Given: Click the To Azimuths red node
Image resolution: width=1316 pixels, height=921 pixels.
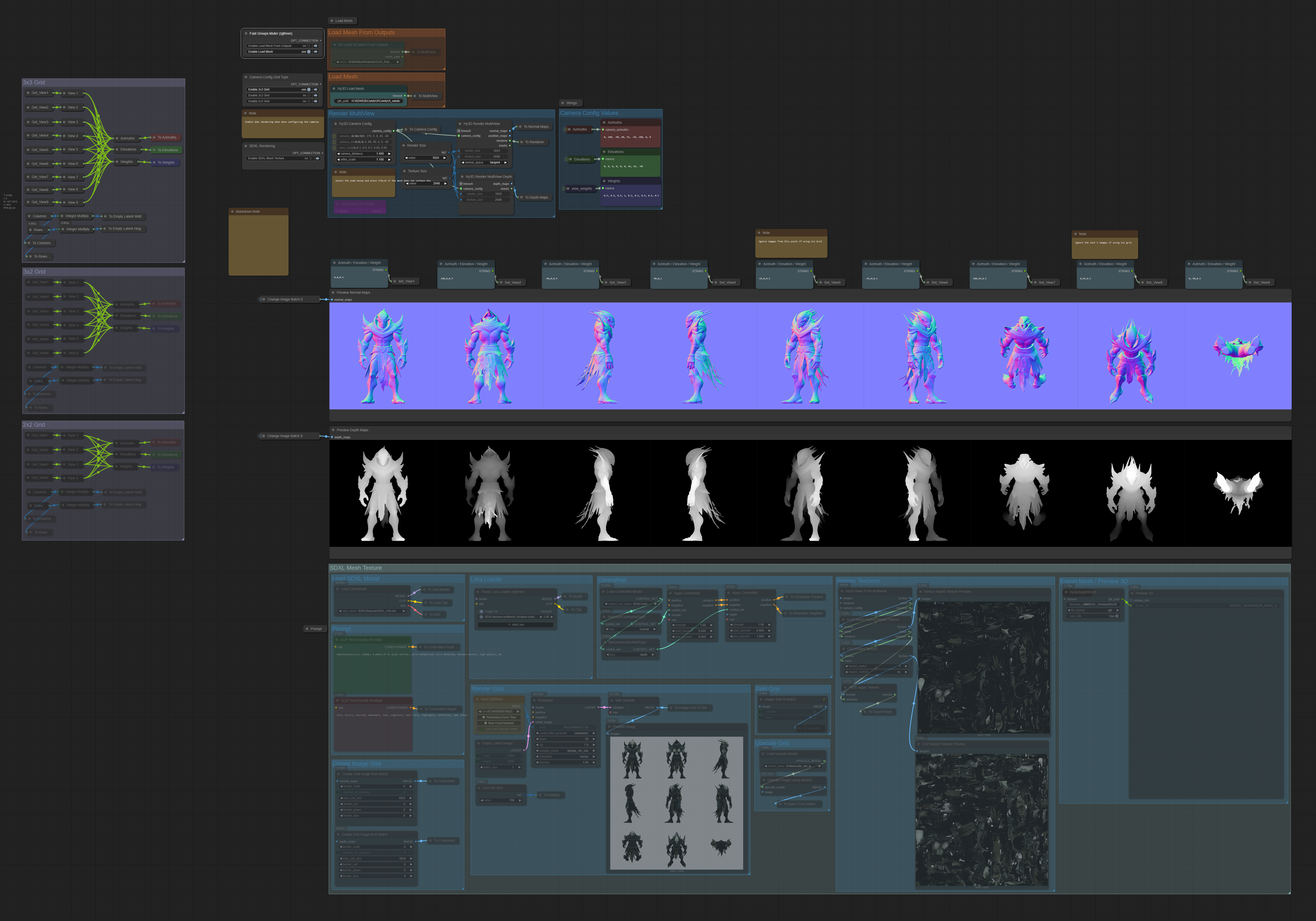Looking at the screenshot, I should pyautogui.click(x=167, y=138).
